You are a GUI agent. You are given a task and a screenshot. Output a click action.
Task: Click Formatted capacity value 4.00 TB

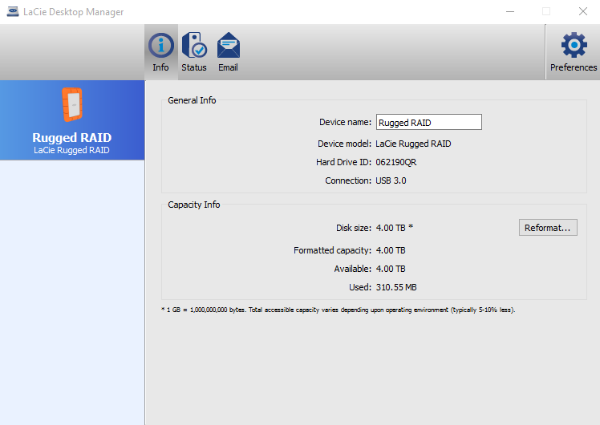[390, 250]
